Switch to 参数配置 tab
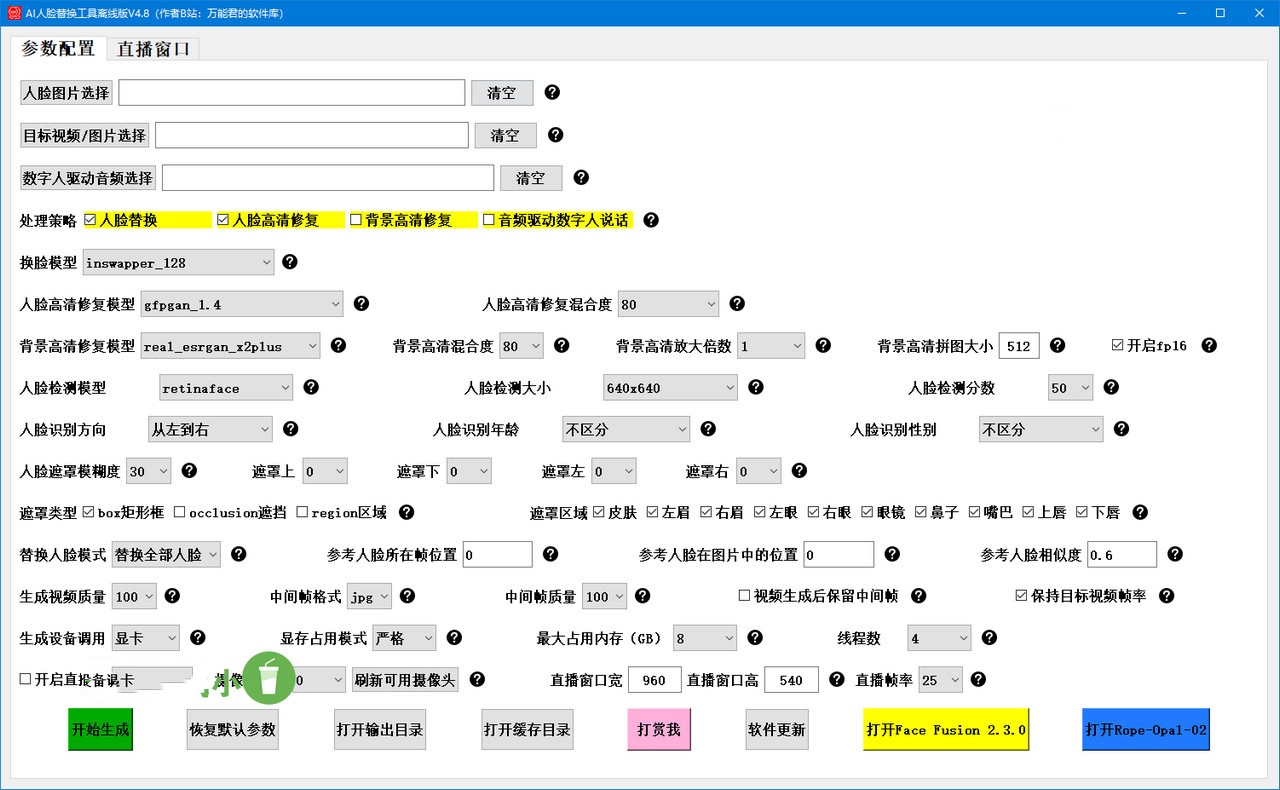 pos(58,48)
